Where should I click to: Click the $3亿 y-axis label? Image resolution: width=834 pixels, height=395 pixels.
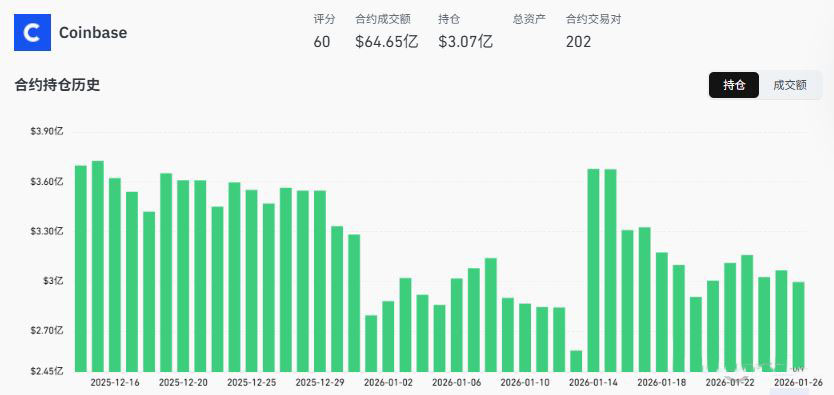point(53,281)
